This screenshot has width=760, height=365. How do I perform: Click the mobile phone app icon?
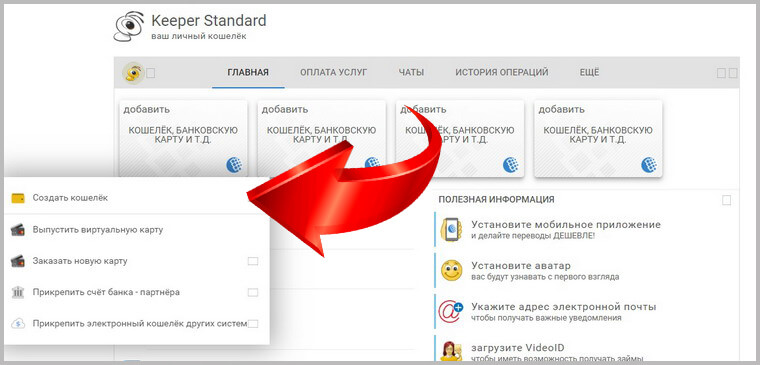click(451, 230)
